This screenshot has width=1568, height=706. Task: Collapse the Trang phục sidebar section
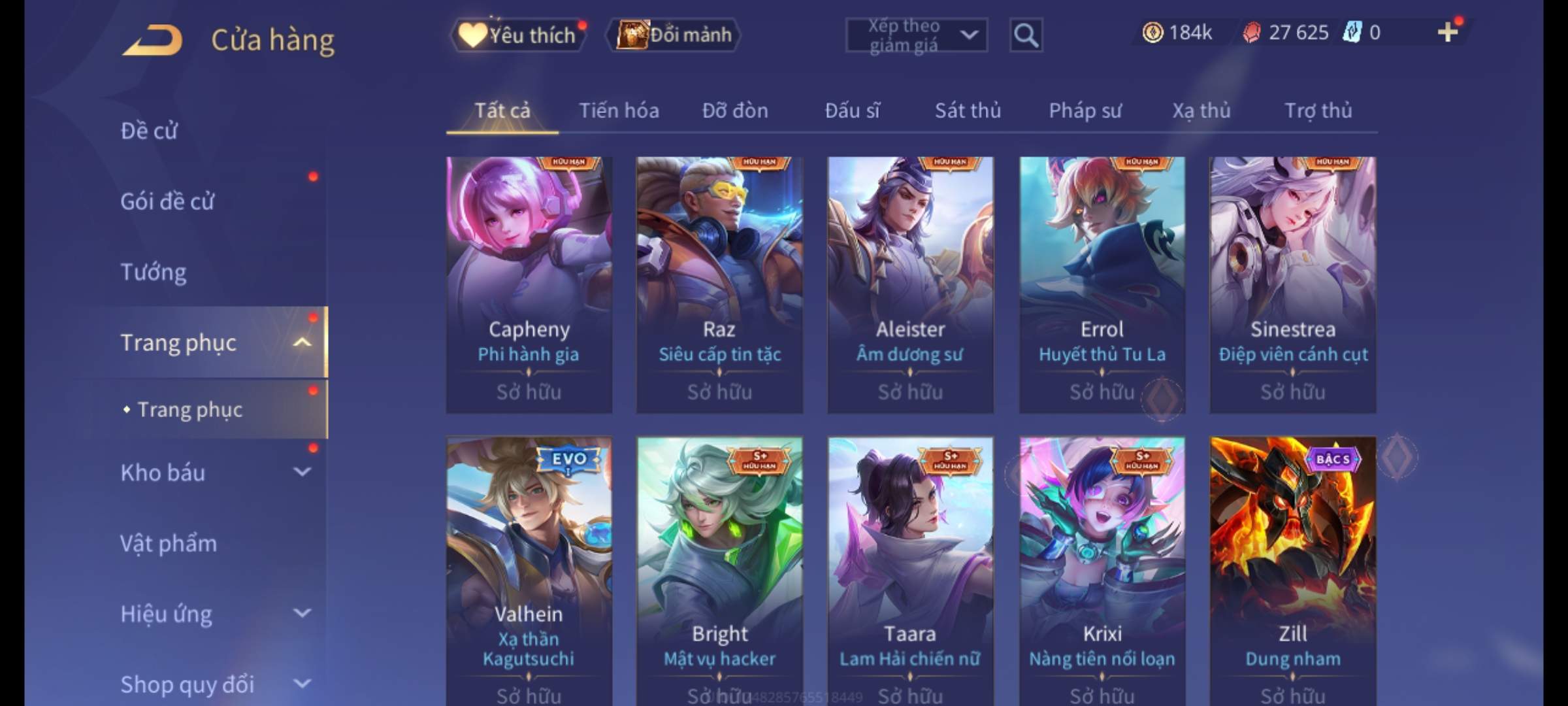(302, 342)
